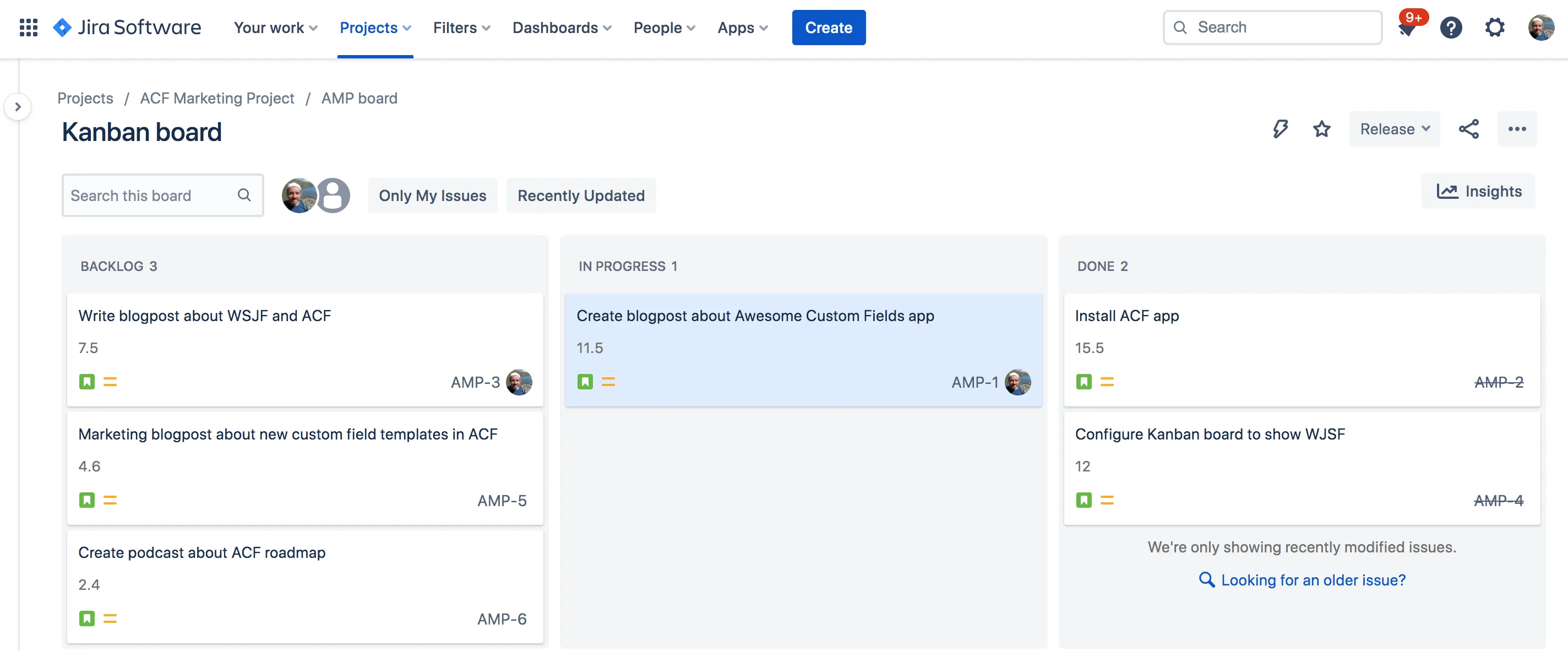Open the board more options ellipsis

point(1517,128)
